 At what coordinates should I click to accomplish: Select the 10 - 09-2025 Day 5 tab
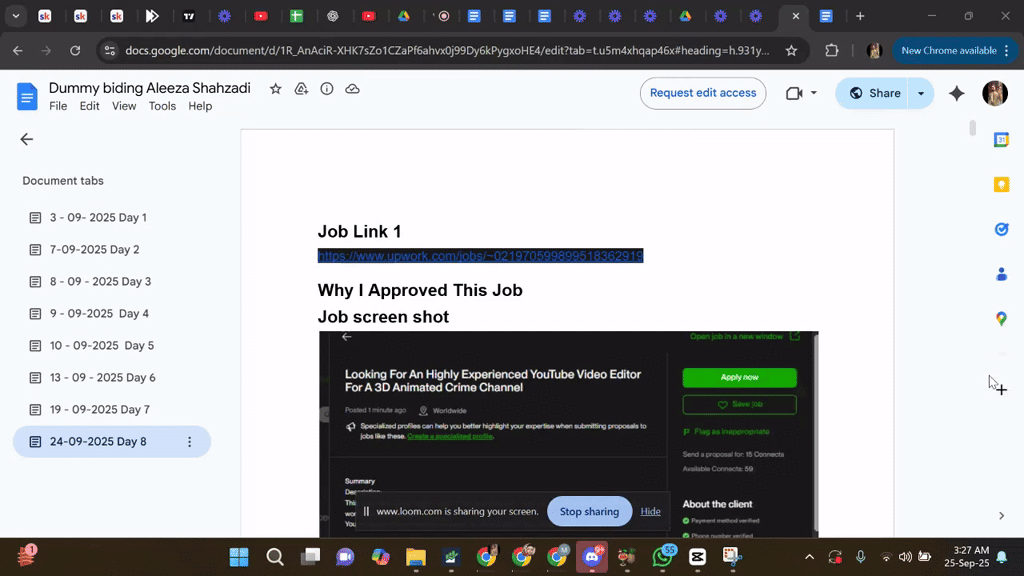[112, 345]
